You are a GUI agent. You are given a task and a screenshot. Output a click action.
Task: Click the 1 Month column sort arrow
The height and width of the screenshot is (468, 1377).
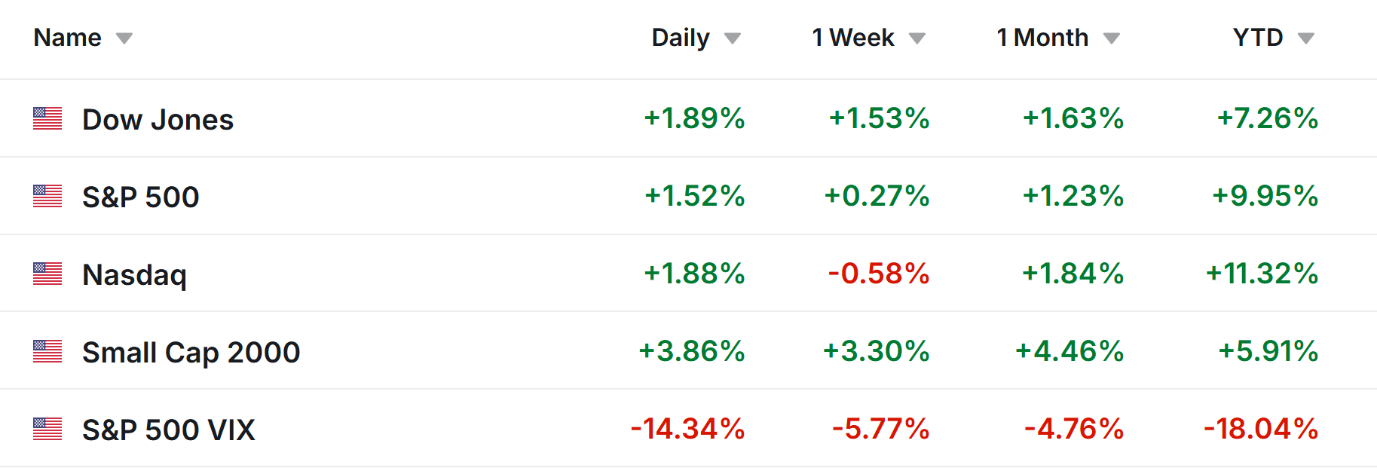[1112, 39]
